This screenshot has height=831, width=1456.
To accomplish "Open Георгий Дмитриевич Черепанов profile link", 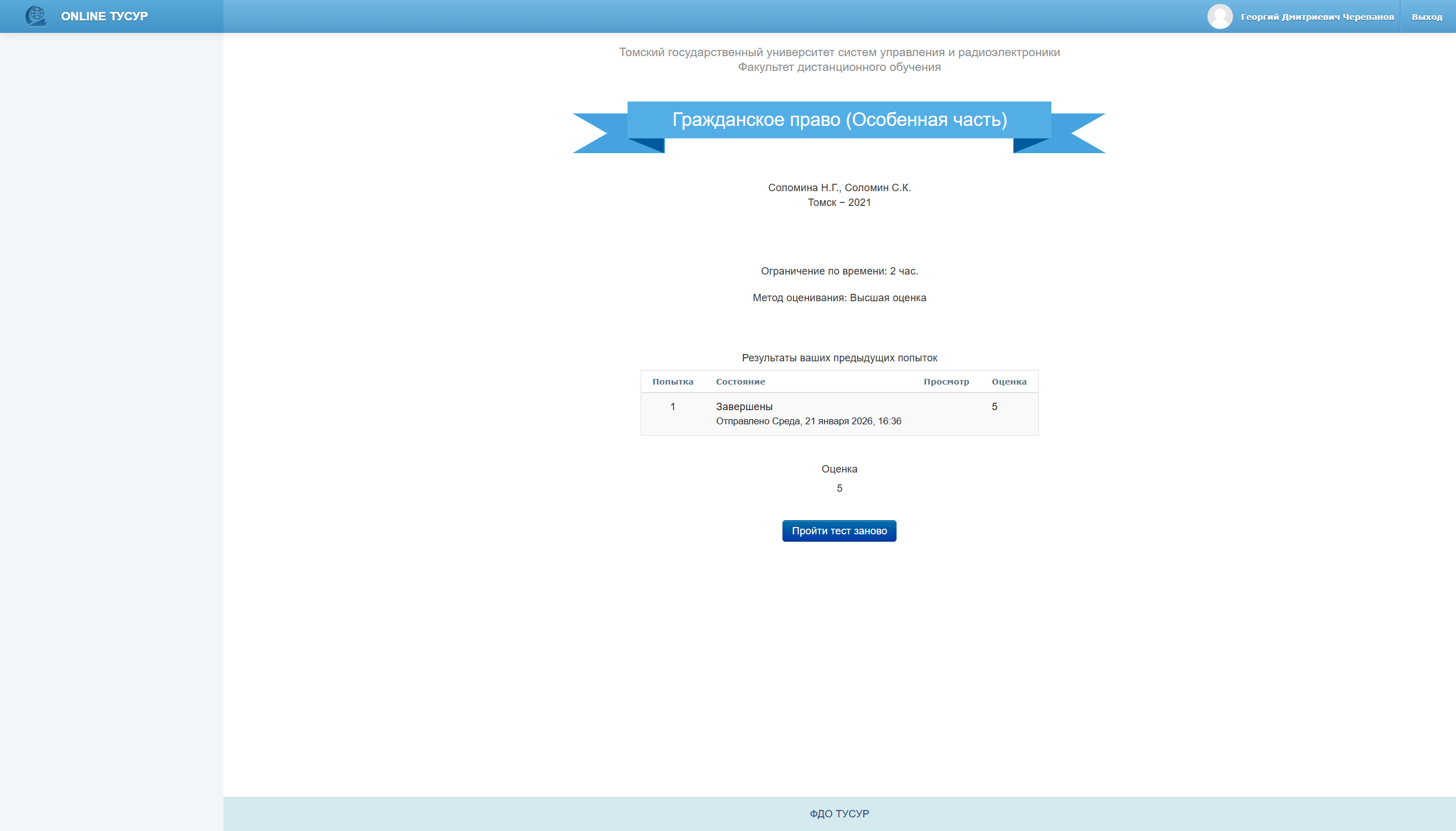I will [x=1317, y=17].
